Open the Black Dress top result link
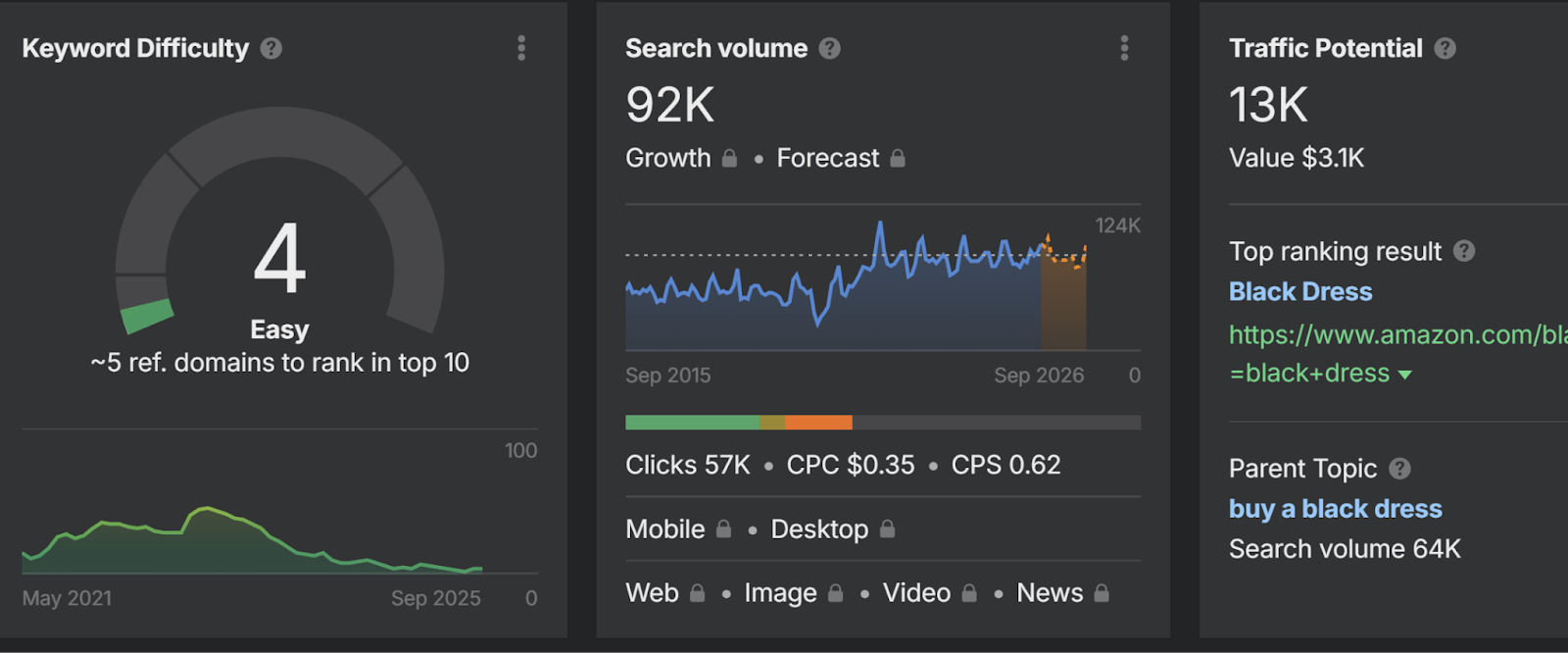Image resolution: width=1568 pixels, height=653 pixels. coord(1300,292)
